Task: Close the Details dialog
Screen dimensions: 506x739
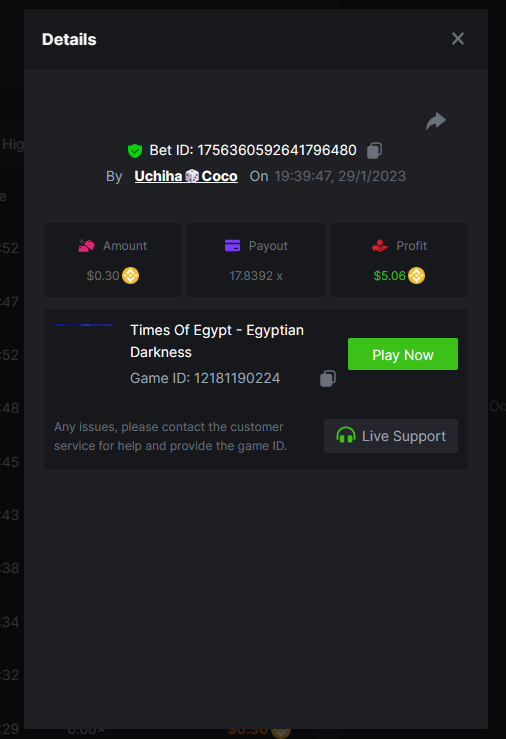Action: click(x=458, y=39)
